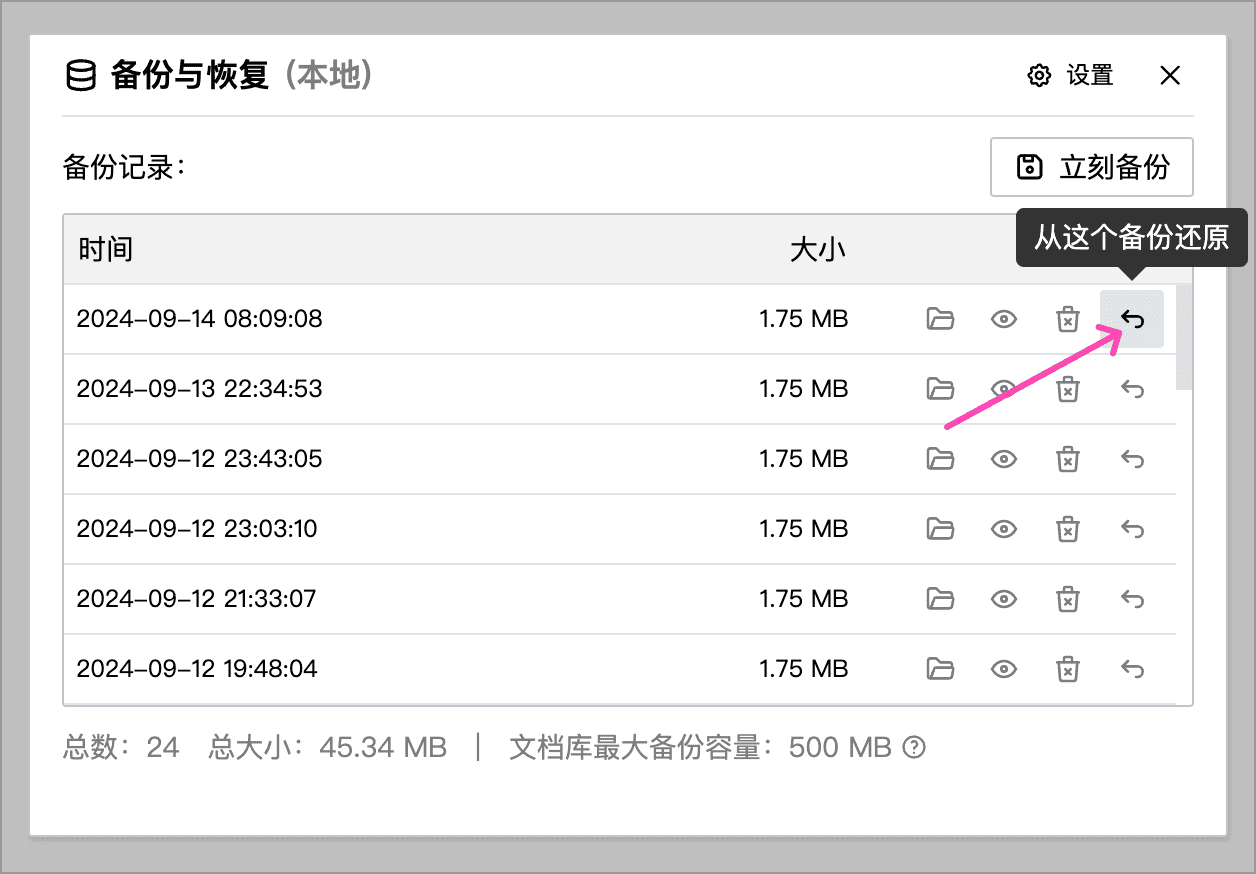Open 设置 with the gear icon
This screenshot has height=874, width=1256.
click(x=1071, y=75)
